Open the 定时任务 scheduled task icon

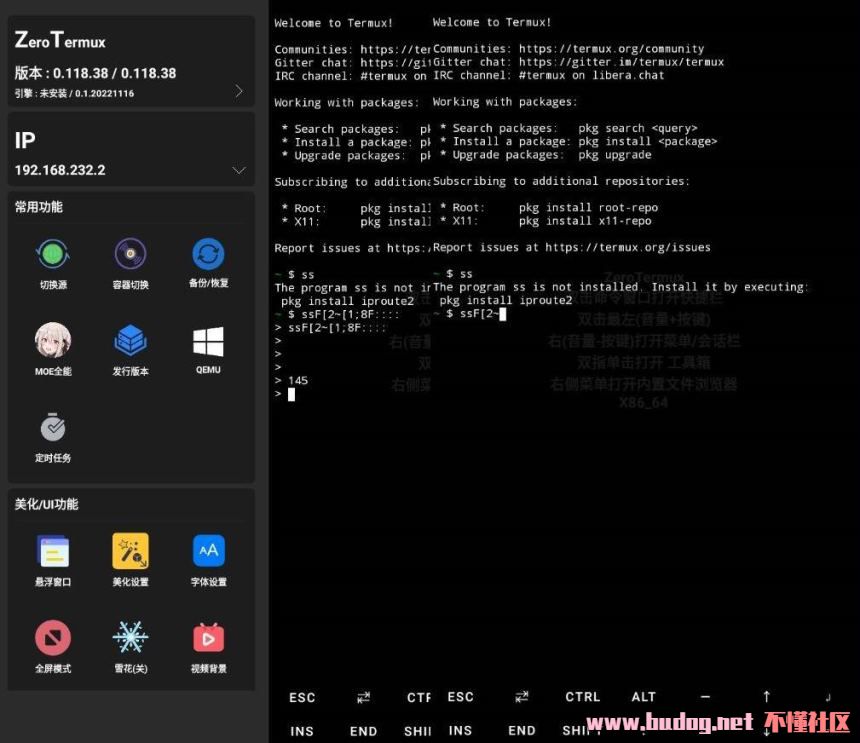pyautogui.click(x=53, y=428)
